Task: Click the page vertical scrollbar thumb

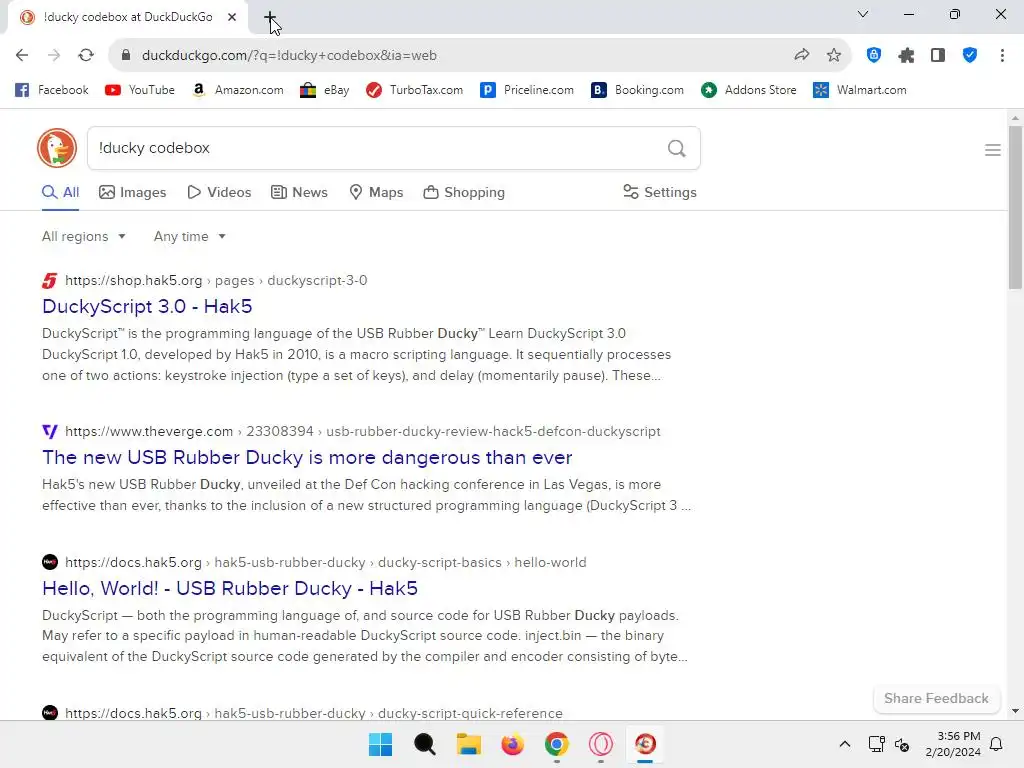Action: pyautogui.click(x=1015, y=207)
